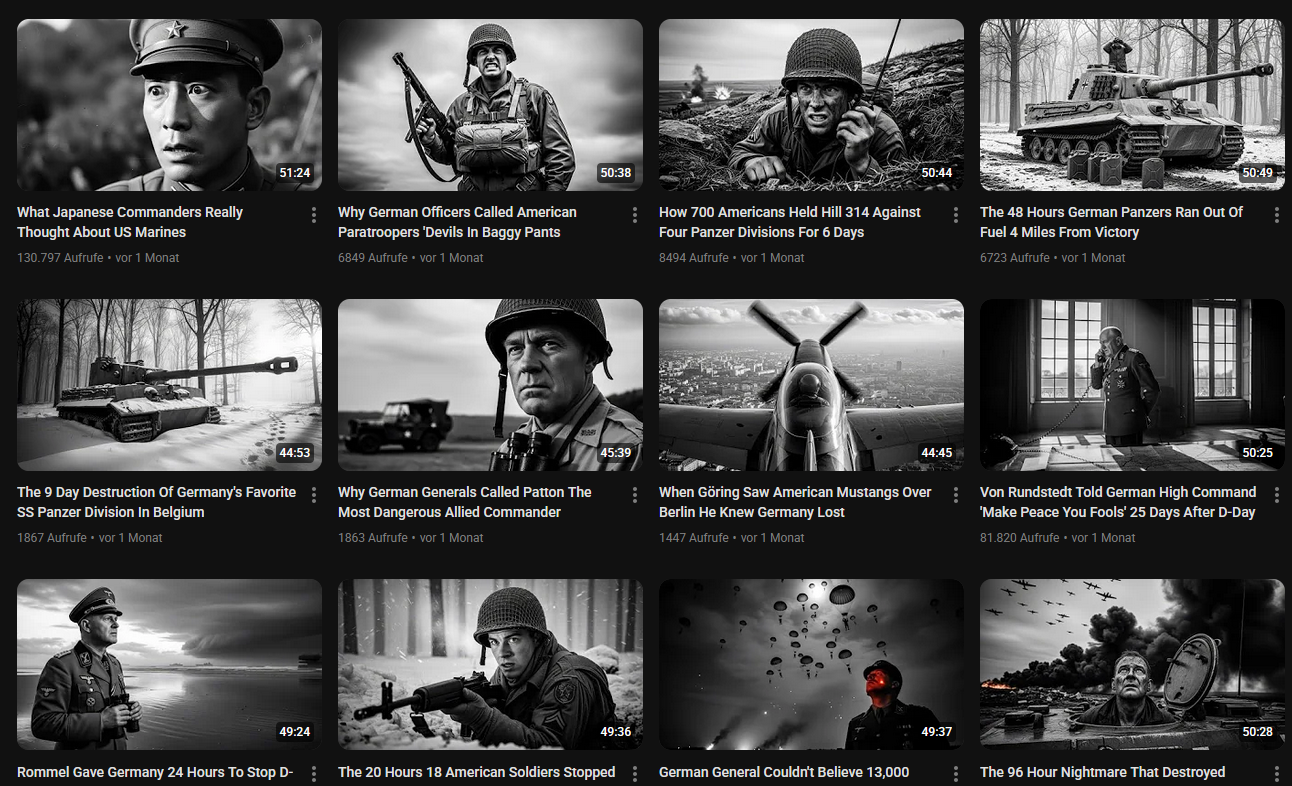Open thumbnail of soldier on radio in foxhole
This screenshot has width=1292, height=786.
pos(811,105)
